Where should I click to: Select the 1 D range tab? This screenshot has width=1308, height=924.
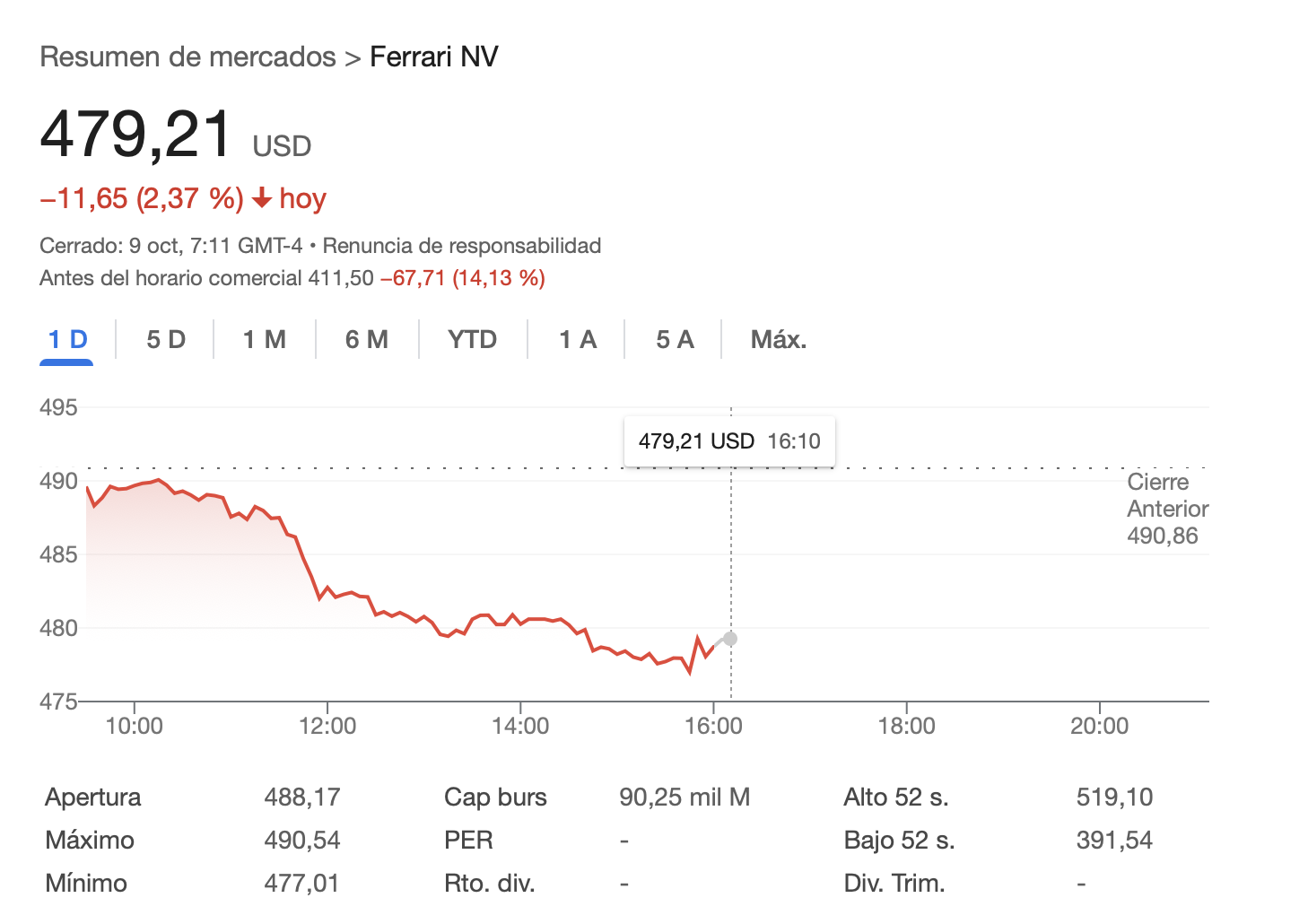click(x=67, y=340)
